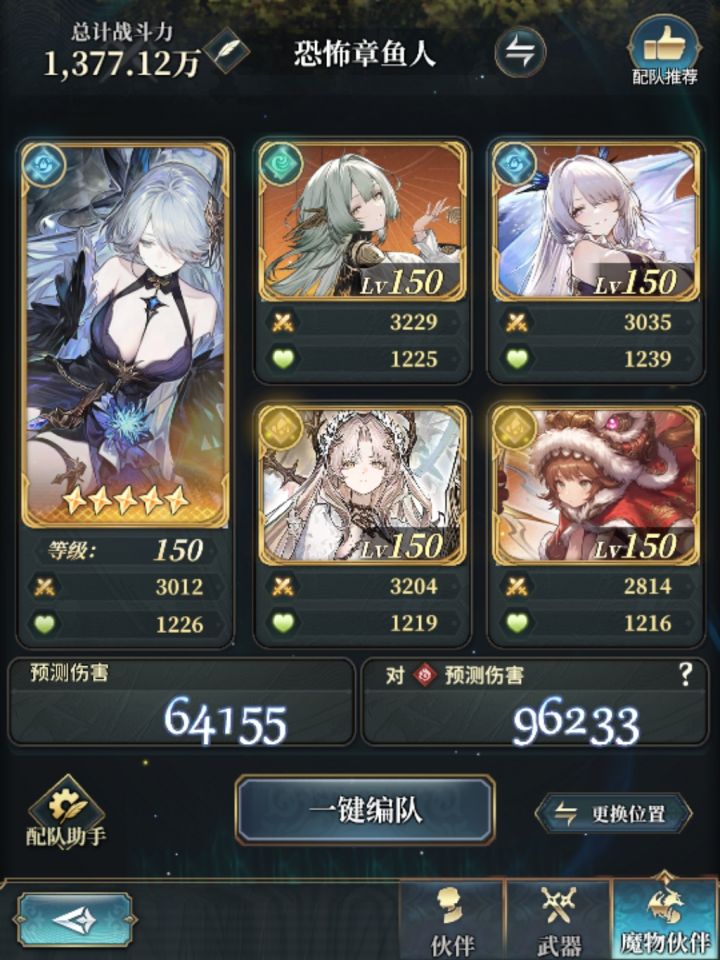Image resolution: width=720 pixels, height=960 pixels.
Task: Open the 配队推荐 thumbs-up recommendation
Action: pyautogui.click(x=664, y=50)
